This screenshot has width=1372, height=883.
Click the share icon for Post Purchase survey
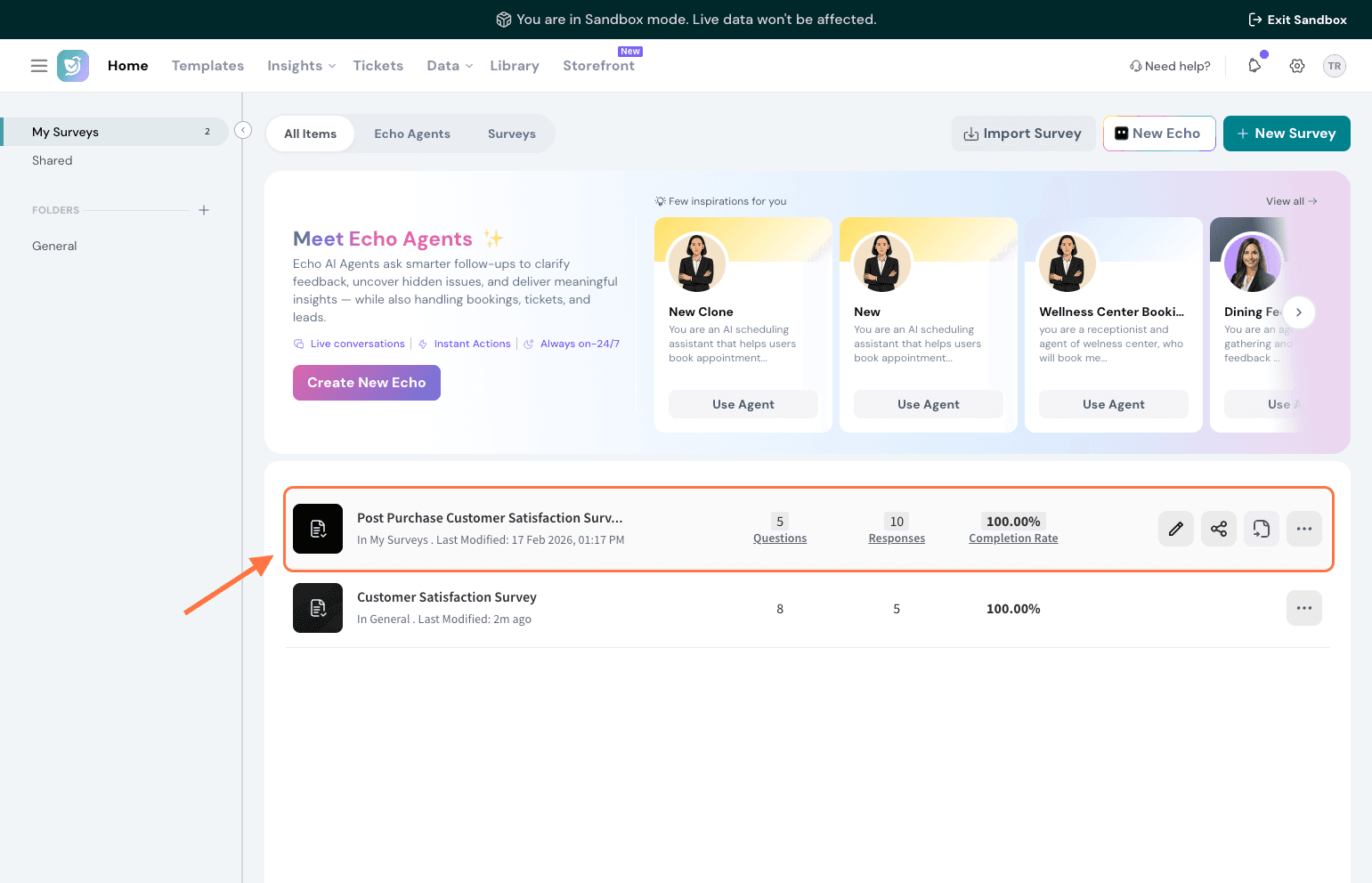pyautogui.click(x=1218, y=529)
